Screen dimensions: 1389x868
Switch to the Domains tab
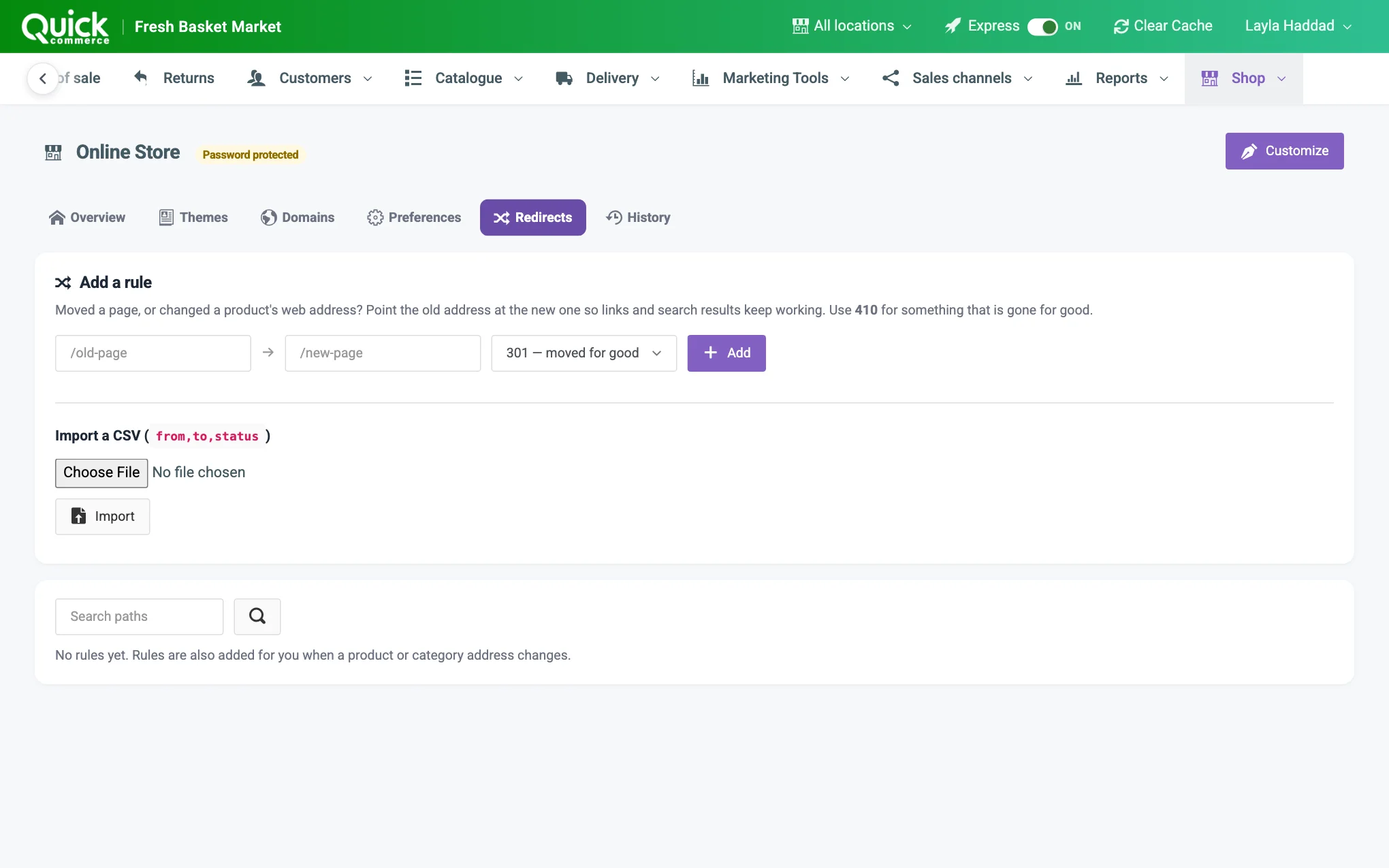point(298,217)
